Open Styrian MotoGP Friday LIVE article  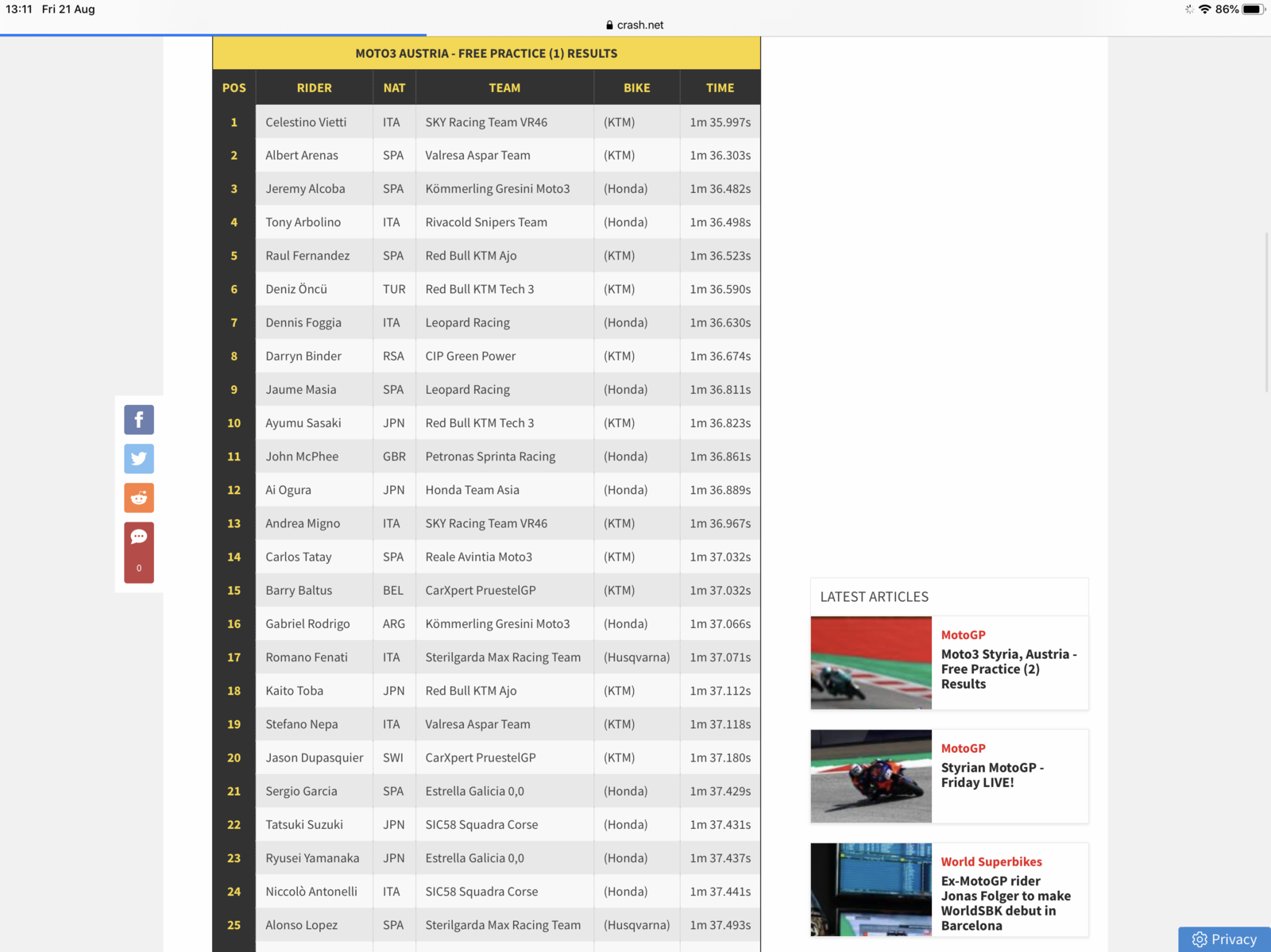992,775
